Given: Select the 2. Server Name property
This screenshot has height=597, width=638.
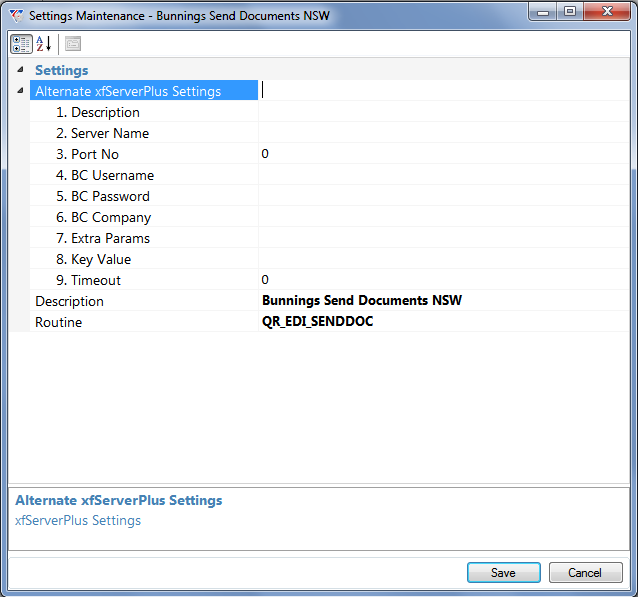Looking at the screenshot, I should point(144,133).
